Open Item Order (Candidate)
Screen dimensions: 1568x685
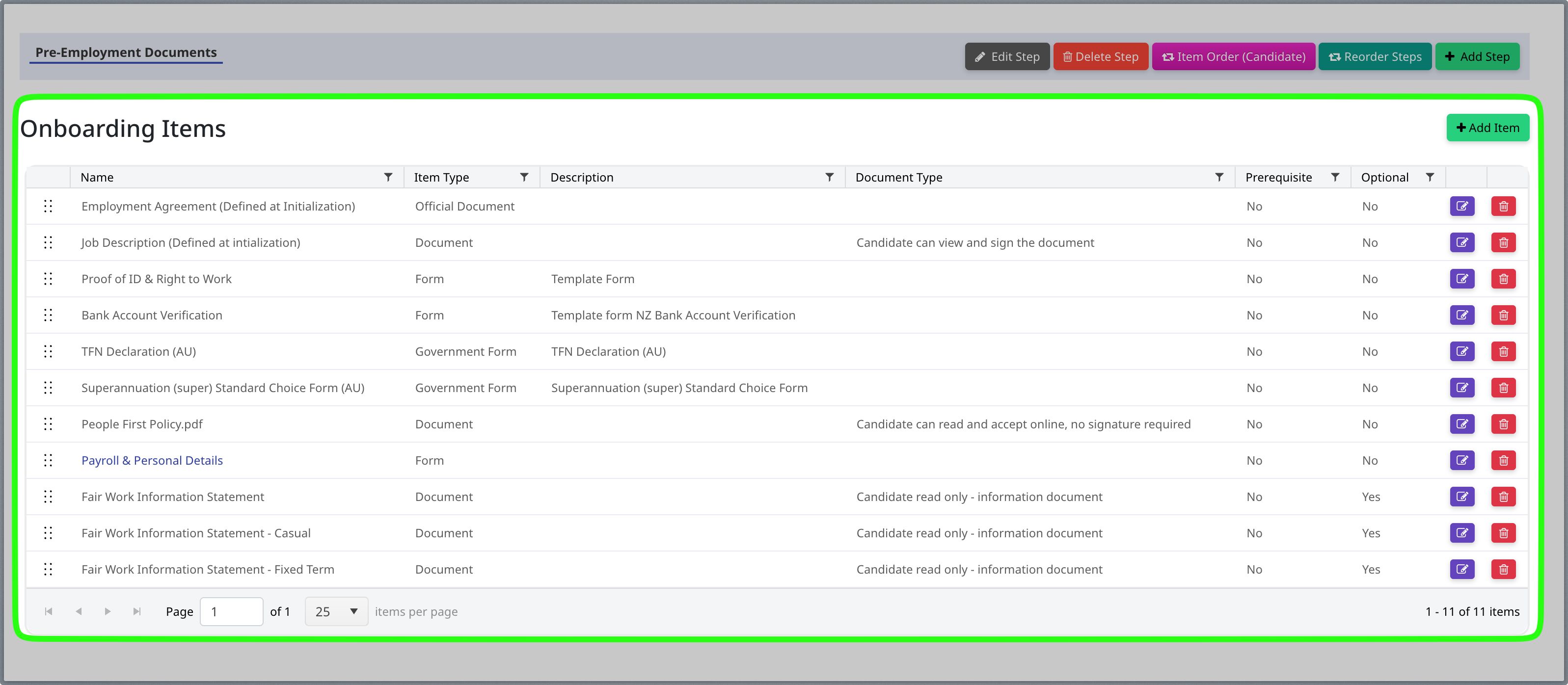(1234, 56)
